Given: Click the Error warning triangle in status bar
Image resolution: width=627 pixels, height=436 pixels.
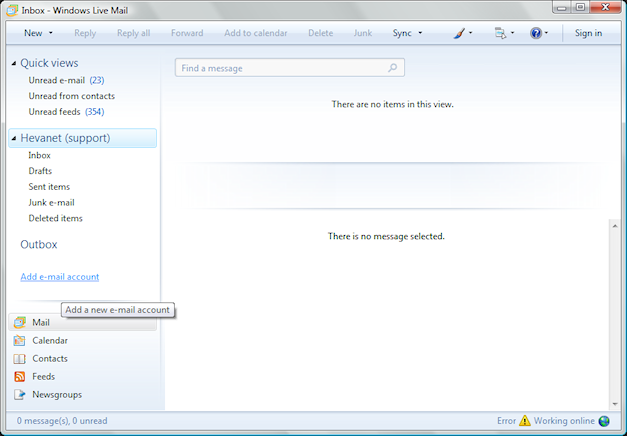Looking at the screenshot, I should point(525,421).
